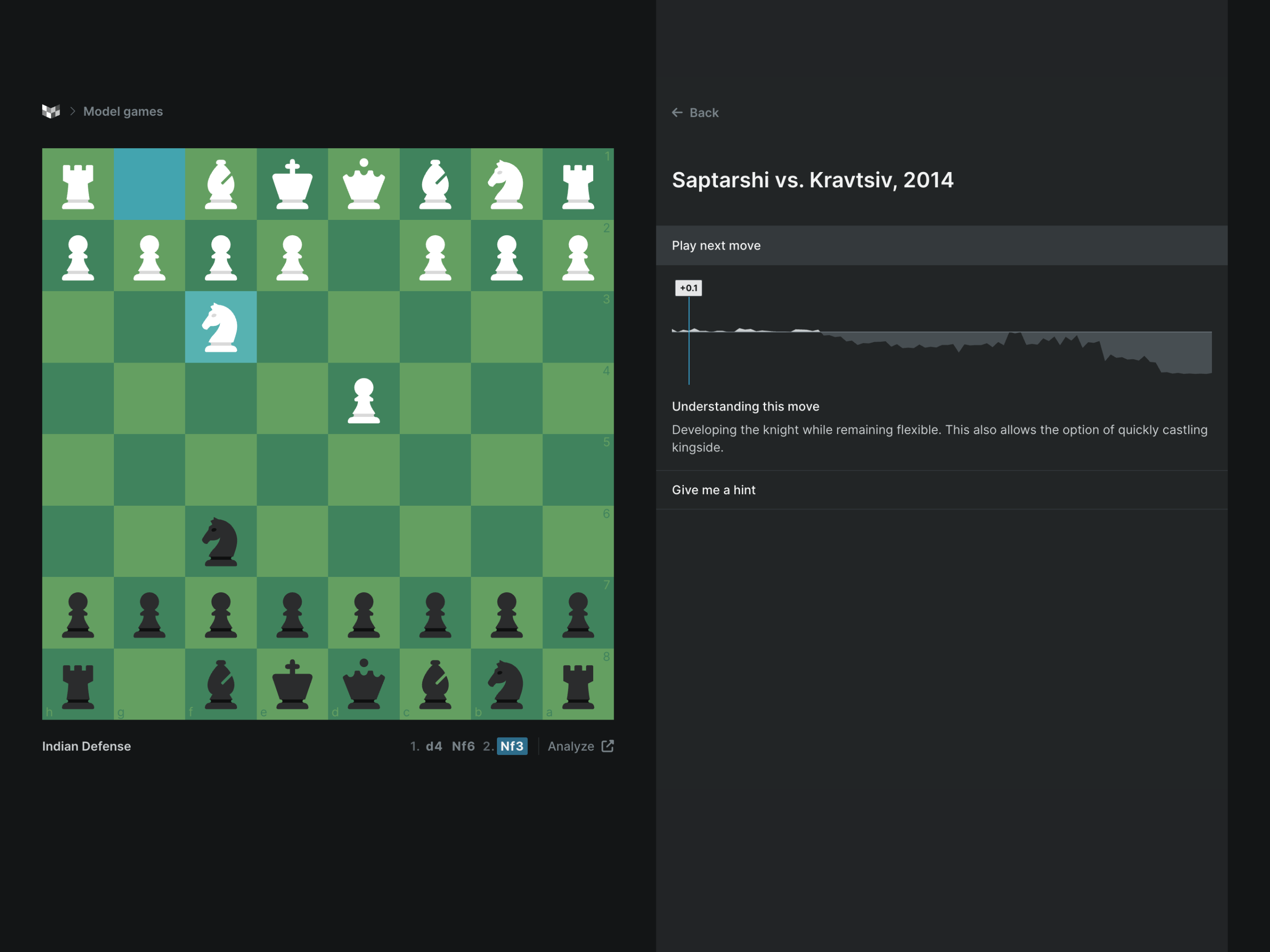Select highlighted Nf3 move

(511, 746)
